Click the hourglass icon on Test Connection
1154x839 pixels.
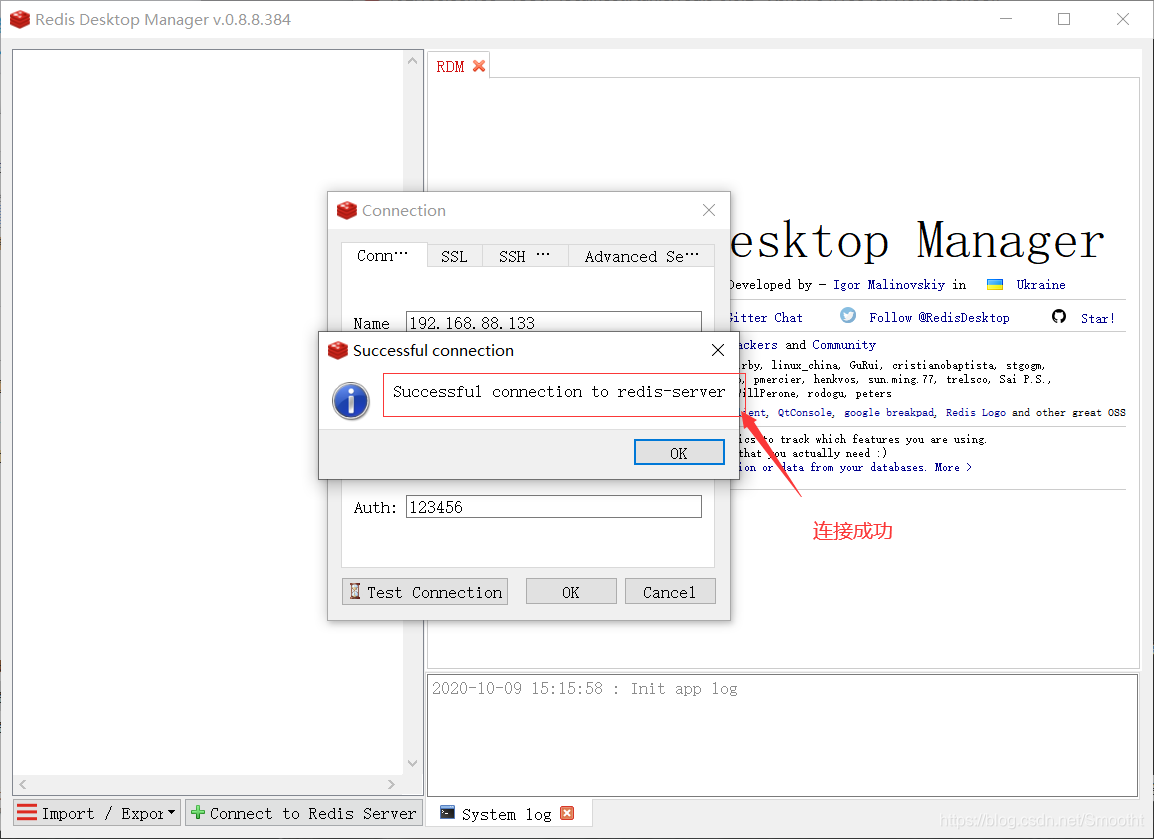click(x=355, y=591)
